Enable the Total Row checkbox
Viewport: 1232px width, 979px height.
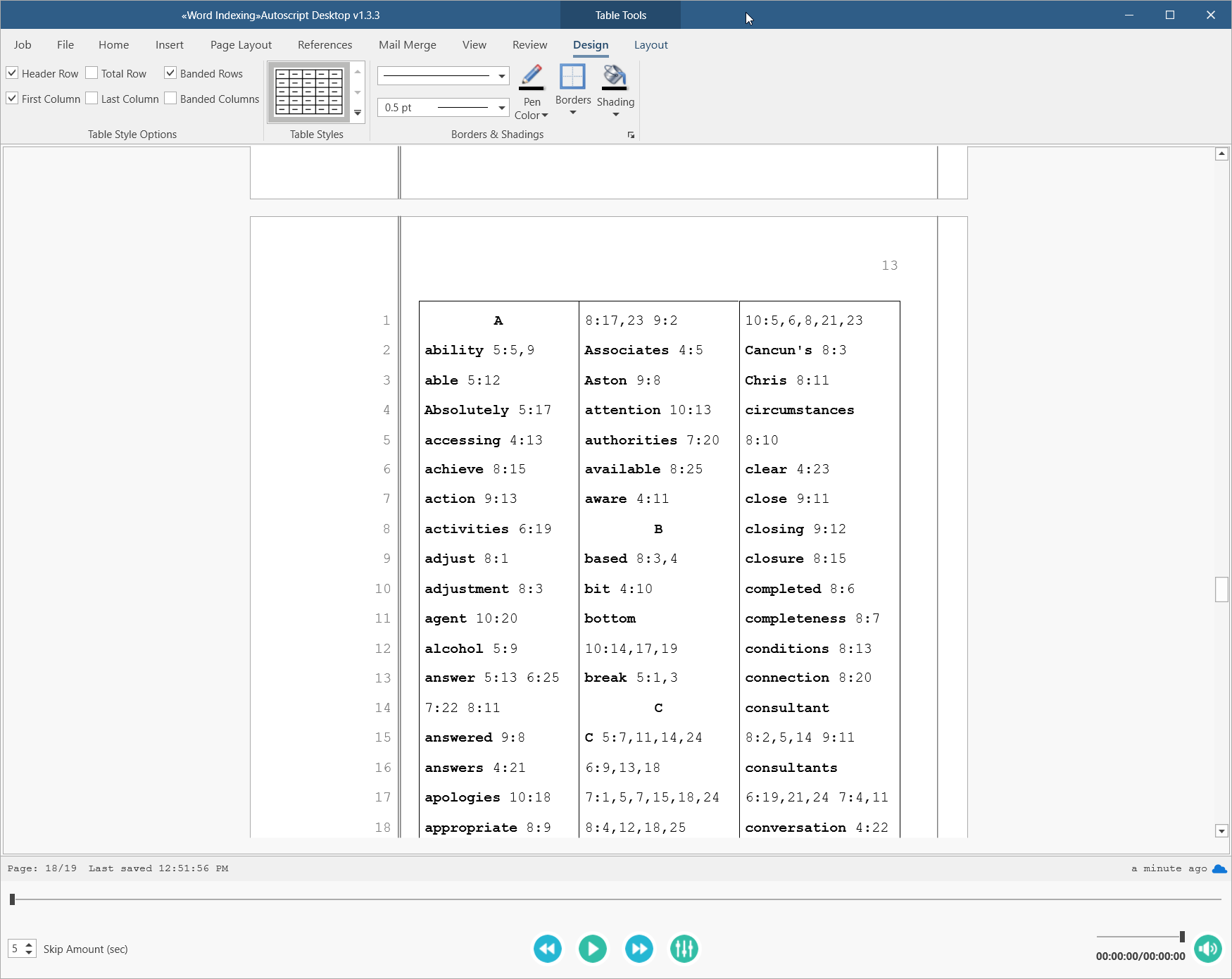click(x=92, y=73)
